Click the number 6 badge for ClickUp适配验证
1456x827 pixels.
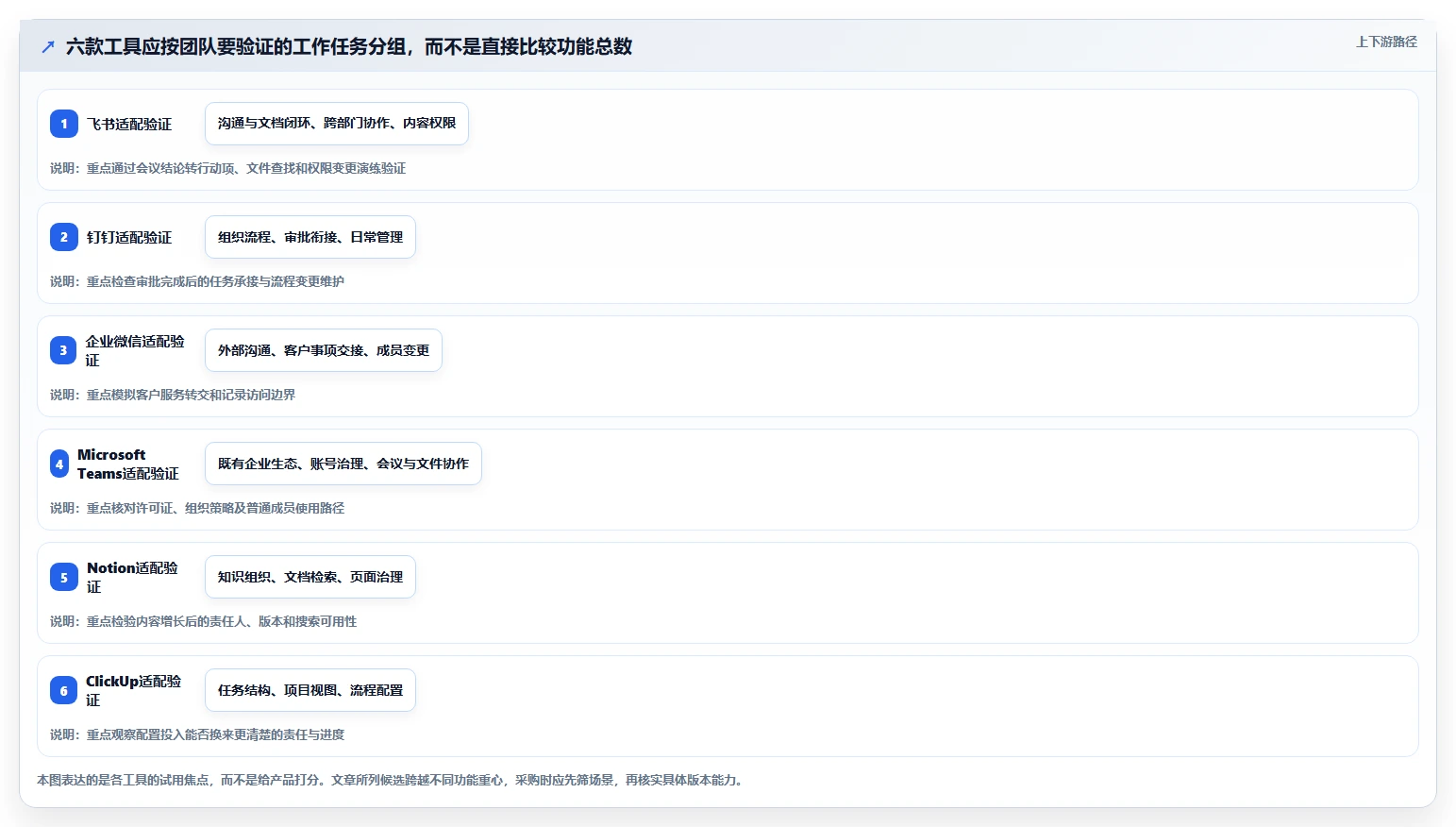pyautogui.click(x=63, y=690)
